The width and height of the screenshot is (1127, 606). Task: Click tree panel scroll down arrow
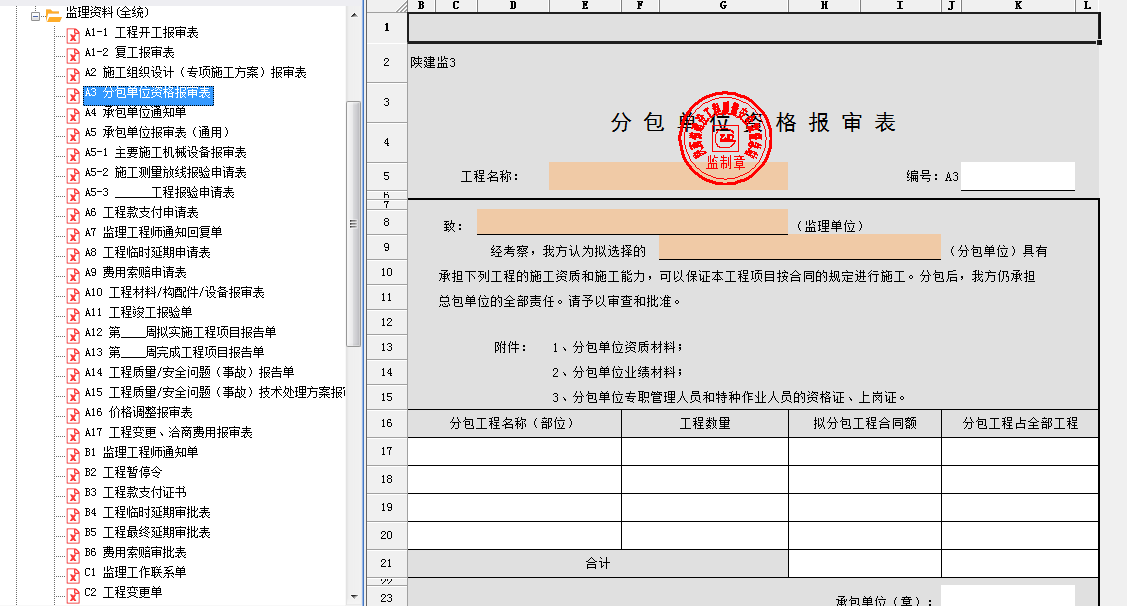[x=353, y=598]
